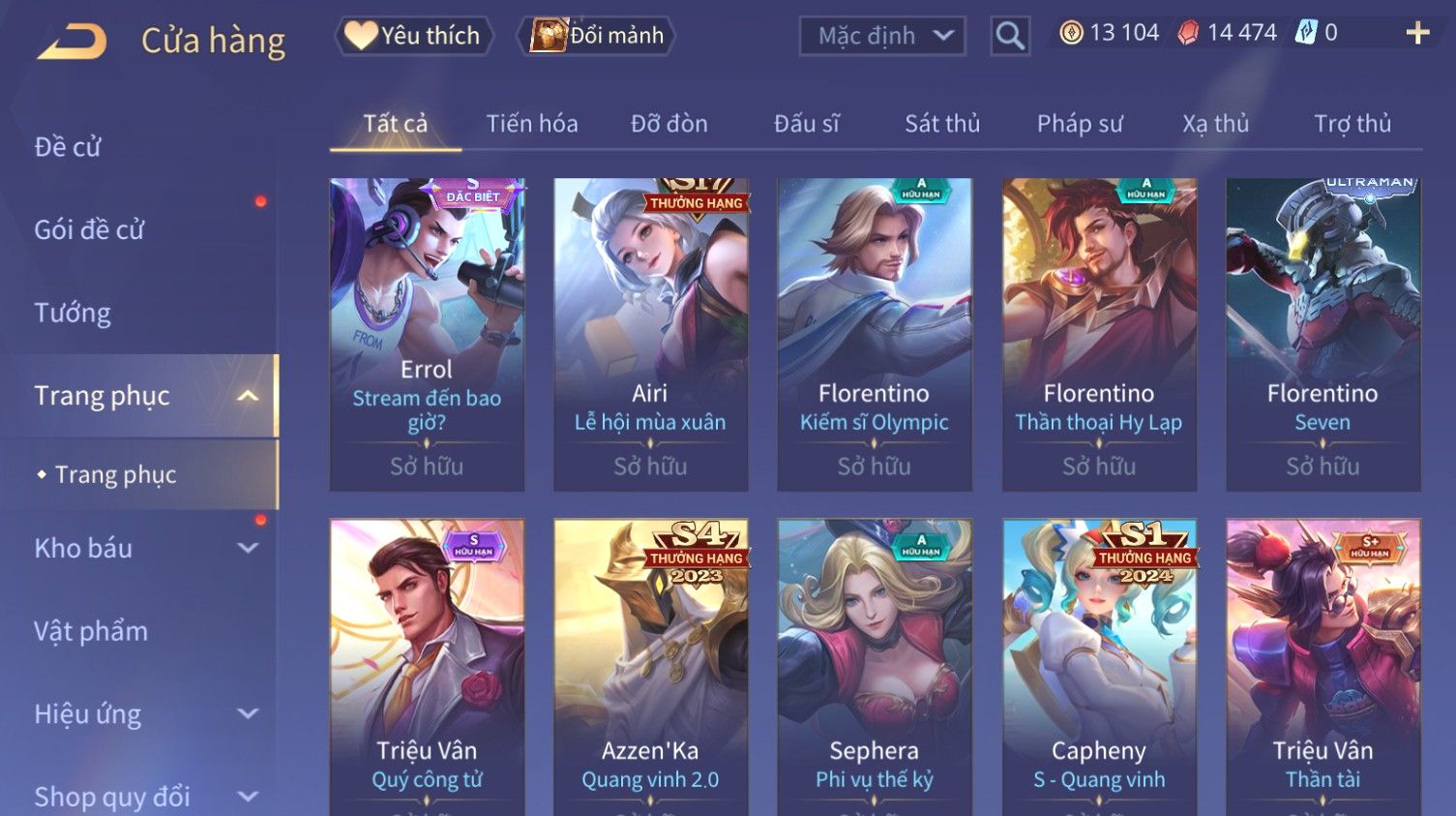The image size is (1456, 816).
Task: Switch to the Sát thủ tab
Action: pos(942,124)
